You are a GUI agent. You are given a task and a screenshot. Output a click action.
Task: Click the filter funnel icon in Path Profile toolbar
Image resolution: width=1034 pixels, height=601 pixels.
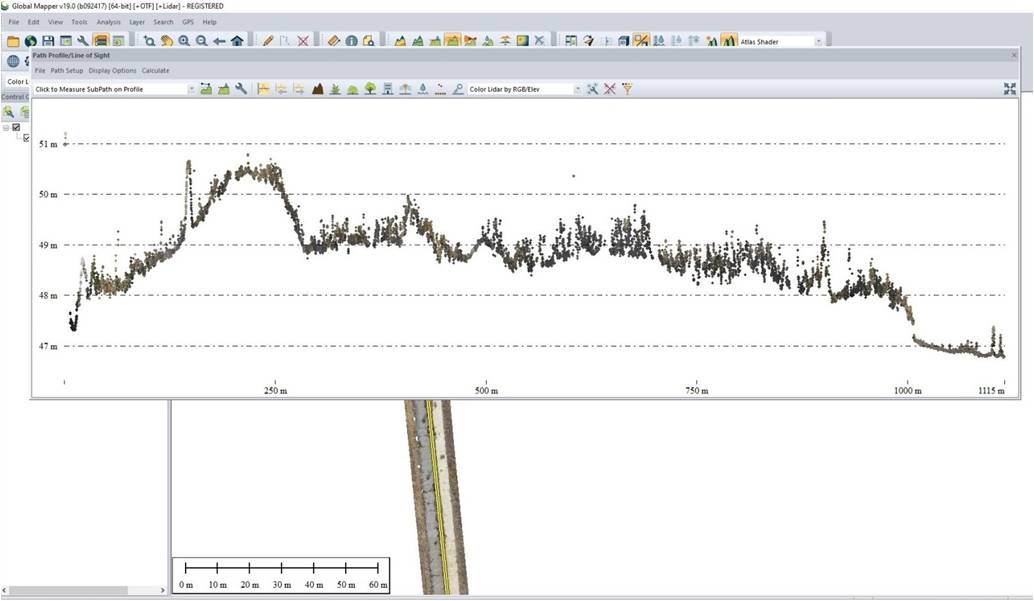[x=627, y=89]
